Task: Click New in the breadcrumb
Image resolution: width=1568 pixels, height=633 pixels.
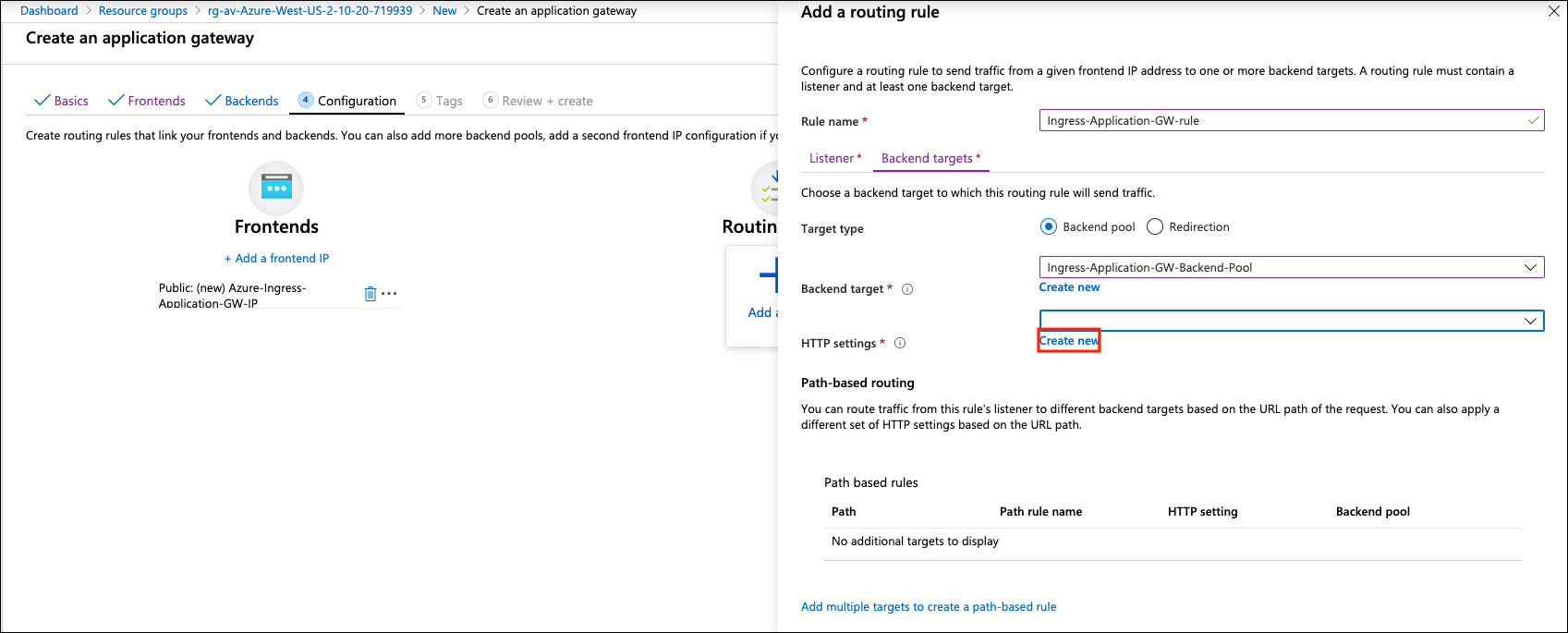Action: (444, 11)
